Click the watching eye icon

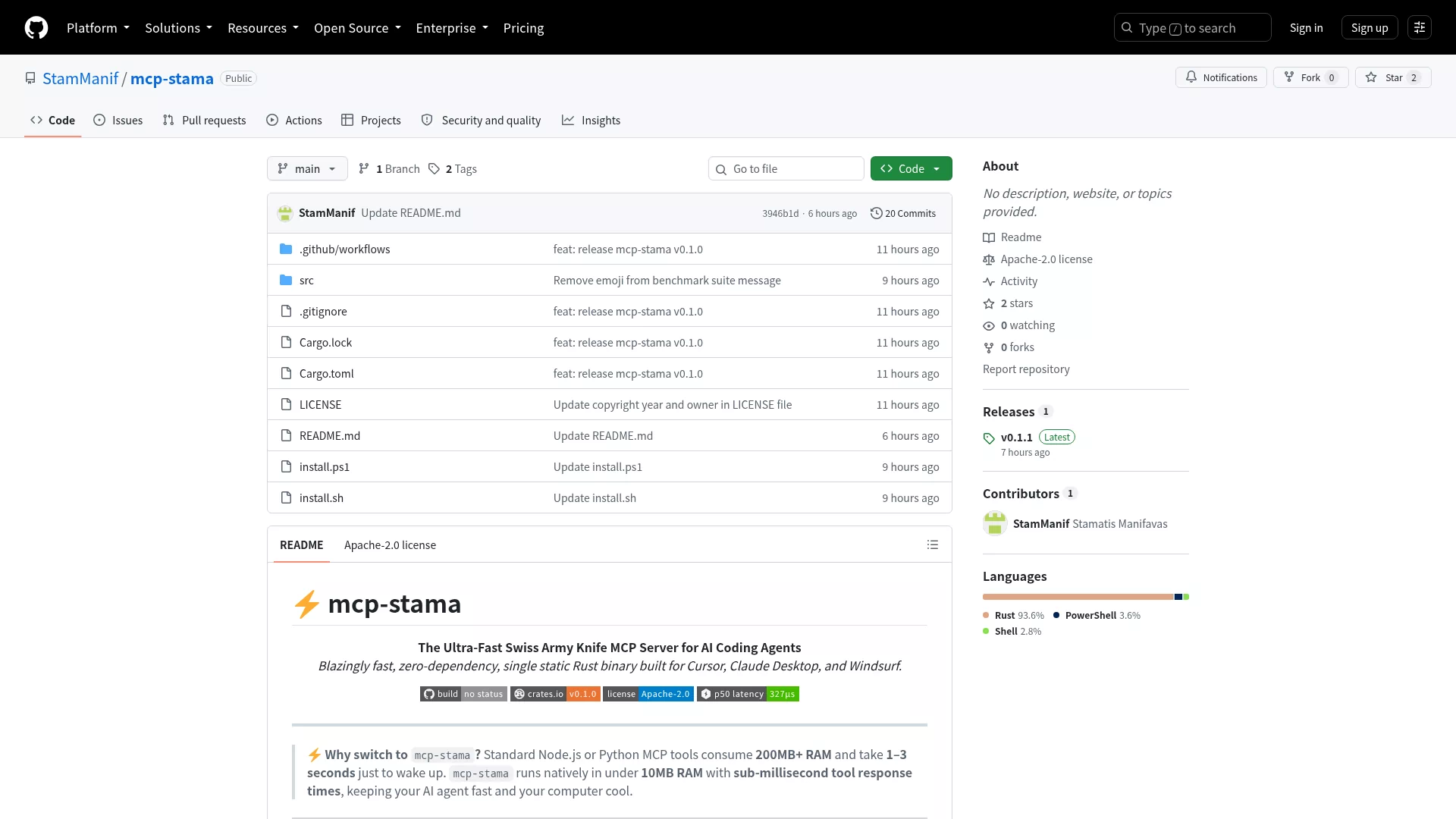tap(989, 325)
